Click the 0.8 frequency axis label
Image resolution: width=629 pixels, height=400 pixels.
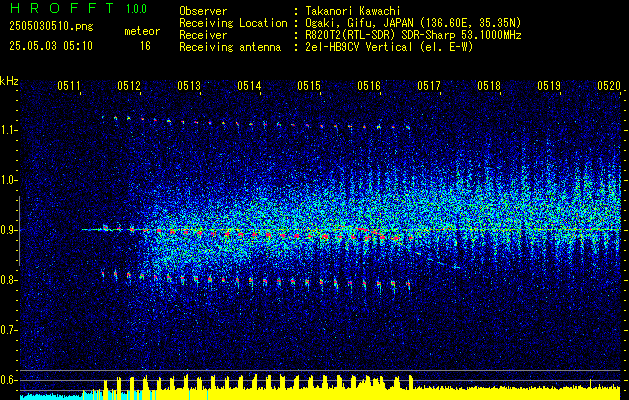(7, 280)
